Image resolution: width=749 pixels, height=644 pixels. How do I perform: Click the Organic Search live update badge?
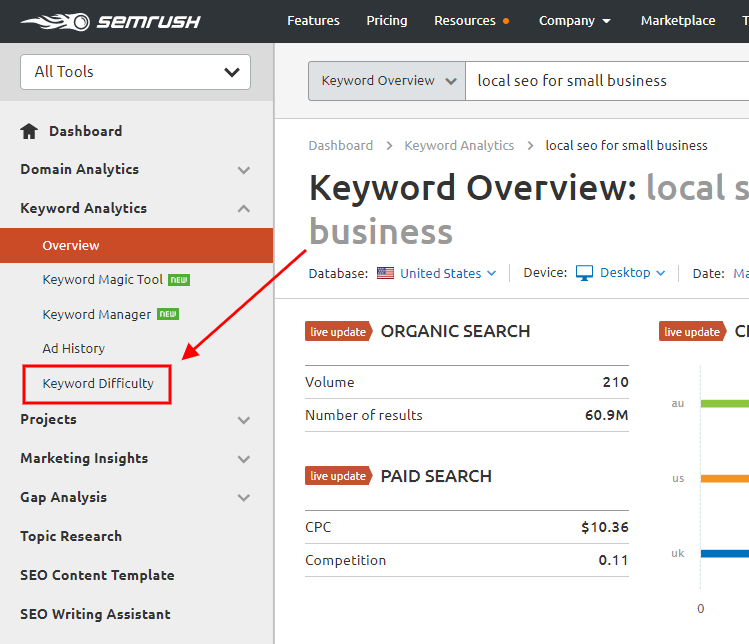coord(338,332)
